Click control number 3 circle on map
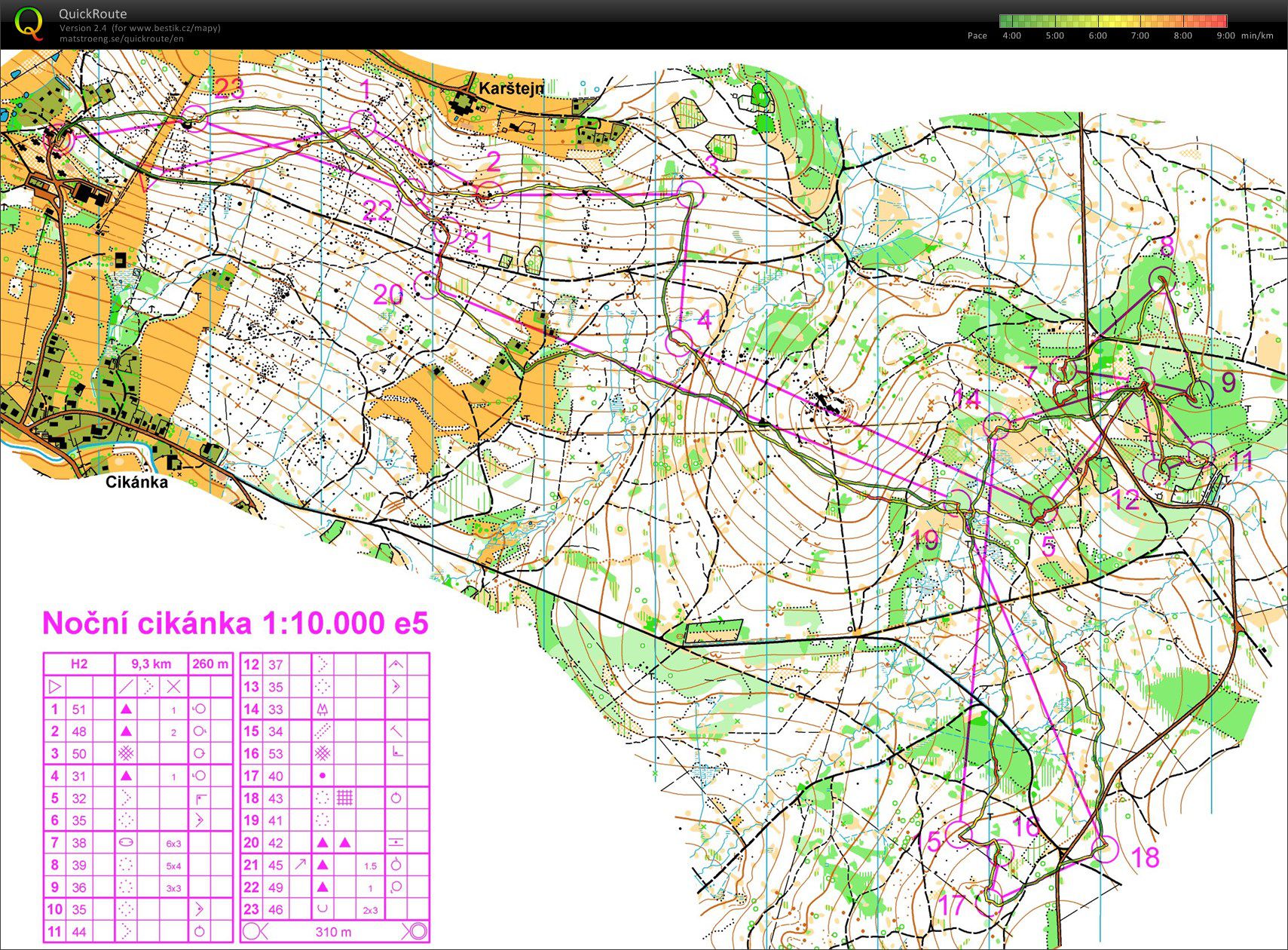This screenshot has width=1288, height=950. (x=690, y=194)
